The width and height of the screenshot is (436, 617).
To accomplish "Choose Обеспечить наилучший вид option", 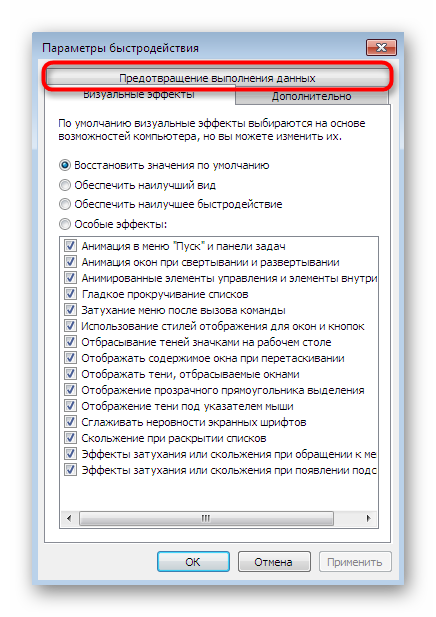I will click(x=65, y=185).
